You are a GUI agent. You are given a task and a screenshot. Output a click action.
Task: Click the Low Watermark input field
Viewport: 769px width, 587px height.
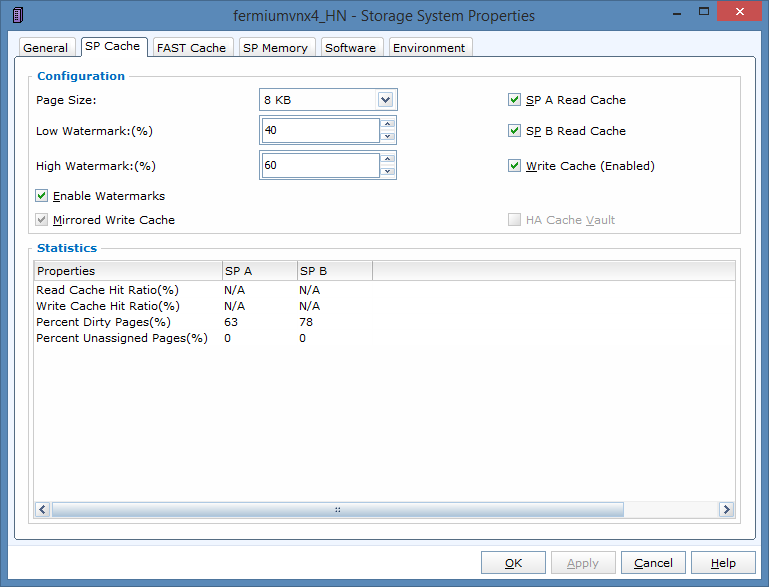pos(320,131)
